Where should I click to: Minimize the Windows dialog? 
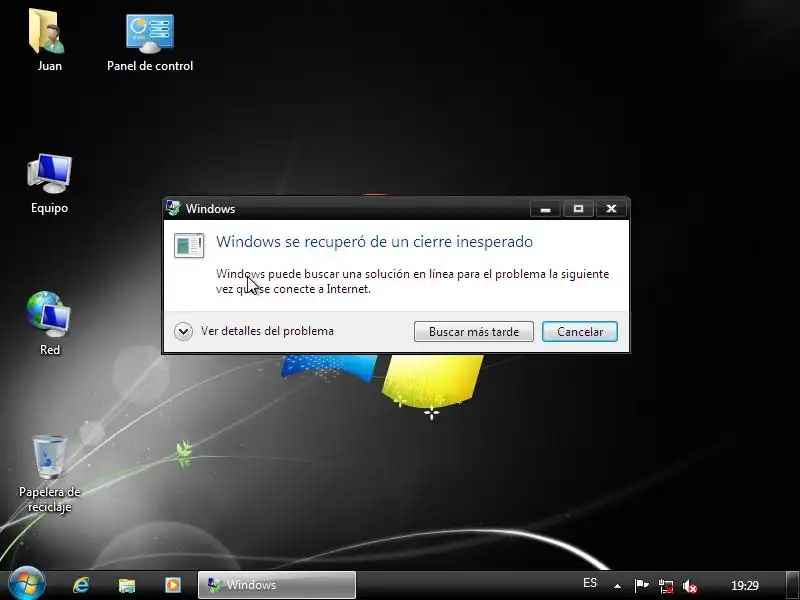[545, 208]
